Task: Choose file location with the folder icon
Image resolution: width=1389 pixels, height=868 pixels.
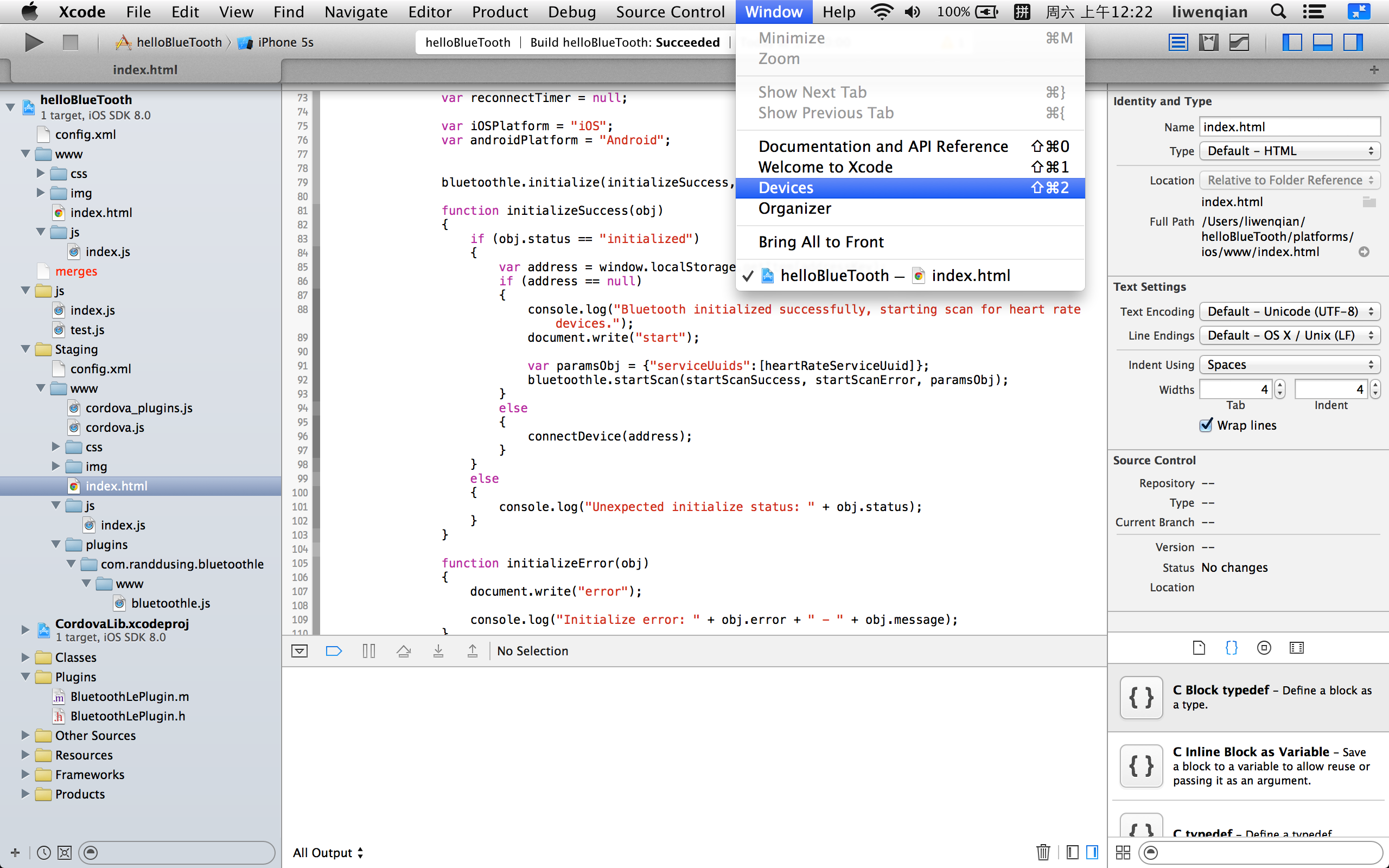Action: click(1369, 201)
